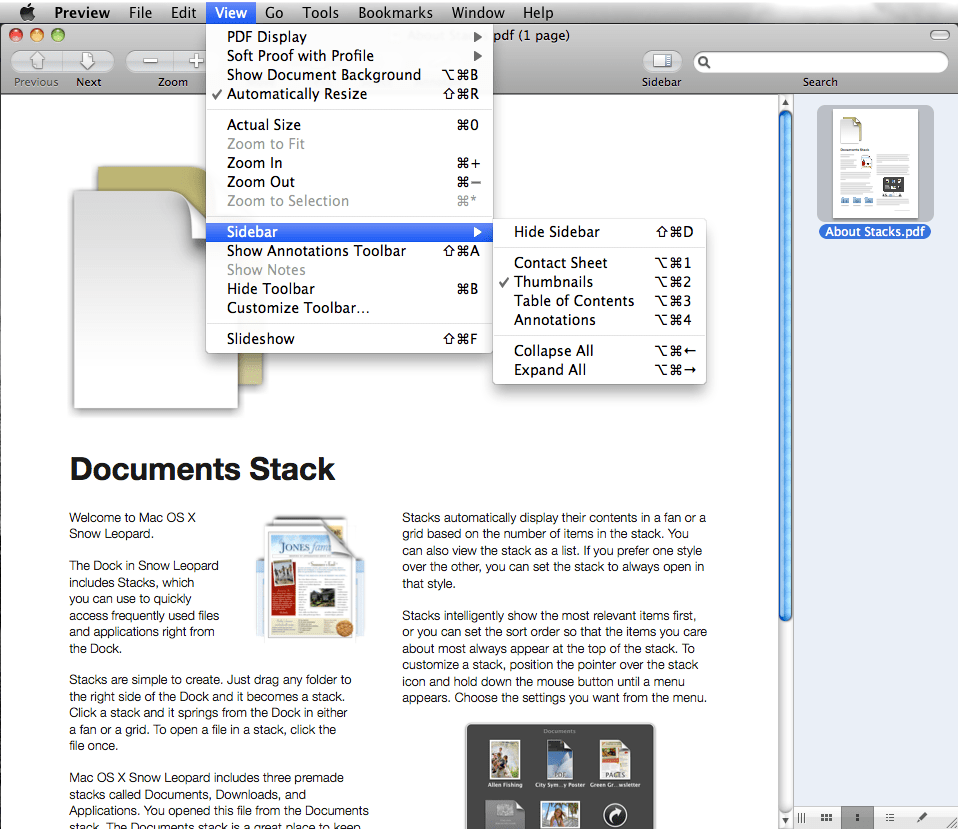Screen dimensions: 958x829
Task: Expand Soft Proof with Profile submenu
Action: 349,56
